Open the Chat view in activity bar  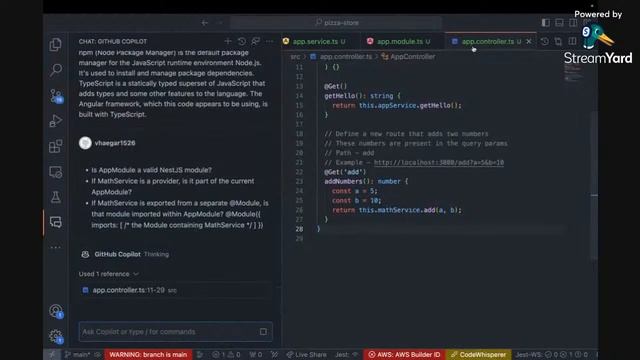point(56,222)
